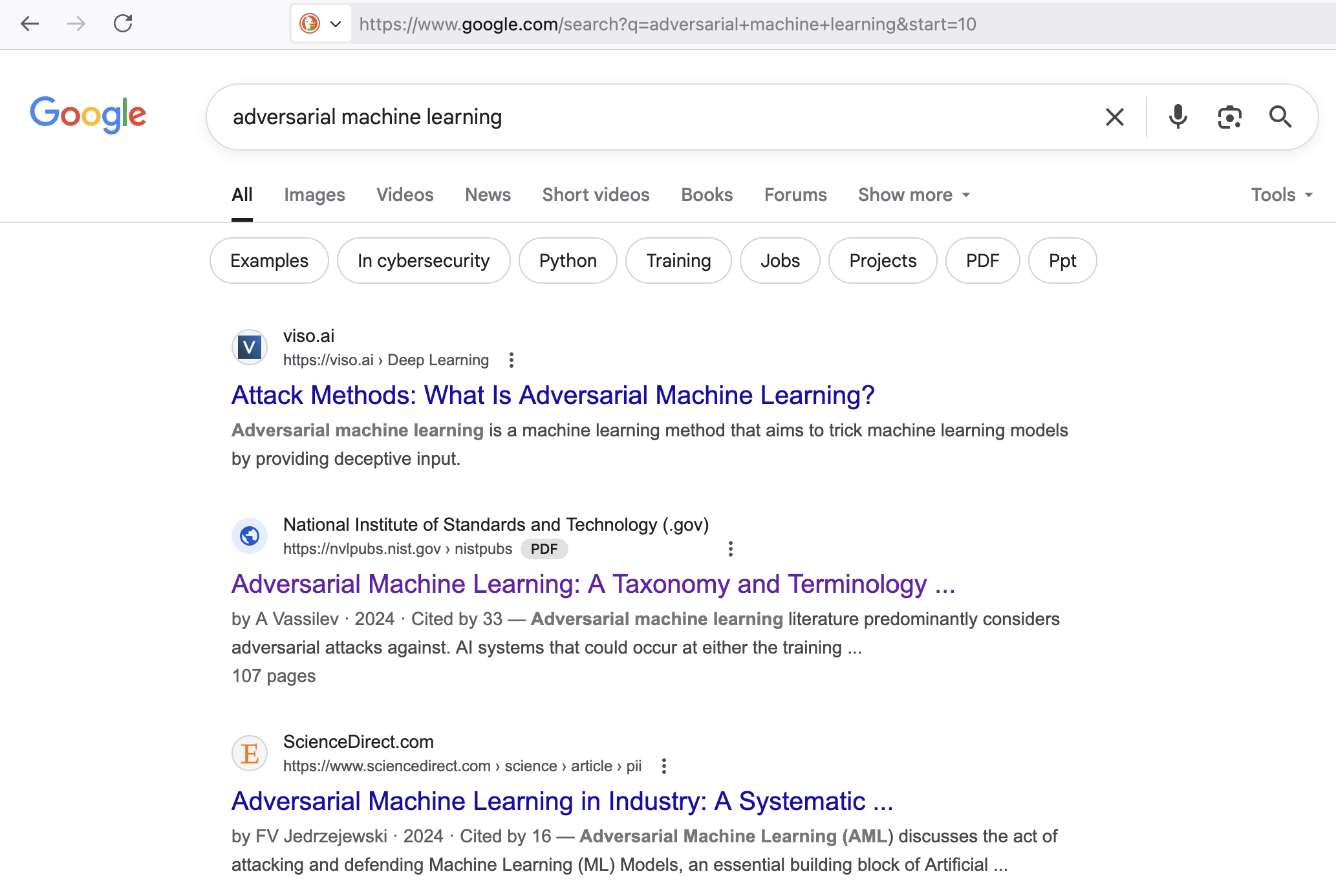Filter by Python chip
The image size is (1336, 896).
click(568, 261)
